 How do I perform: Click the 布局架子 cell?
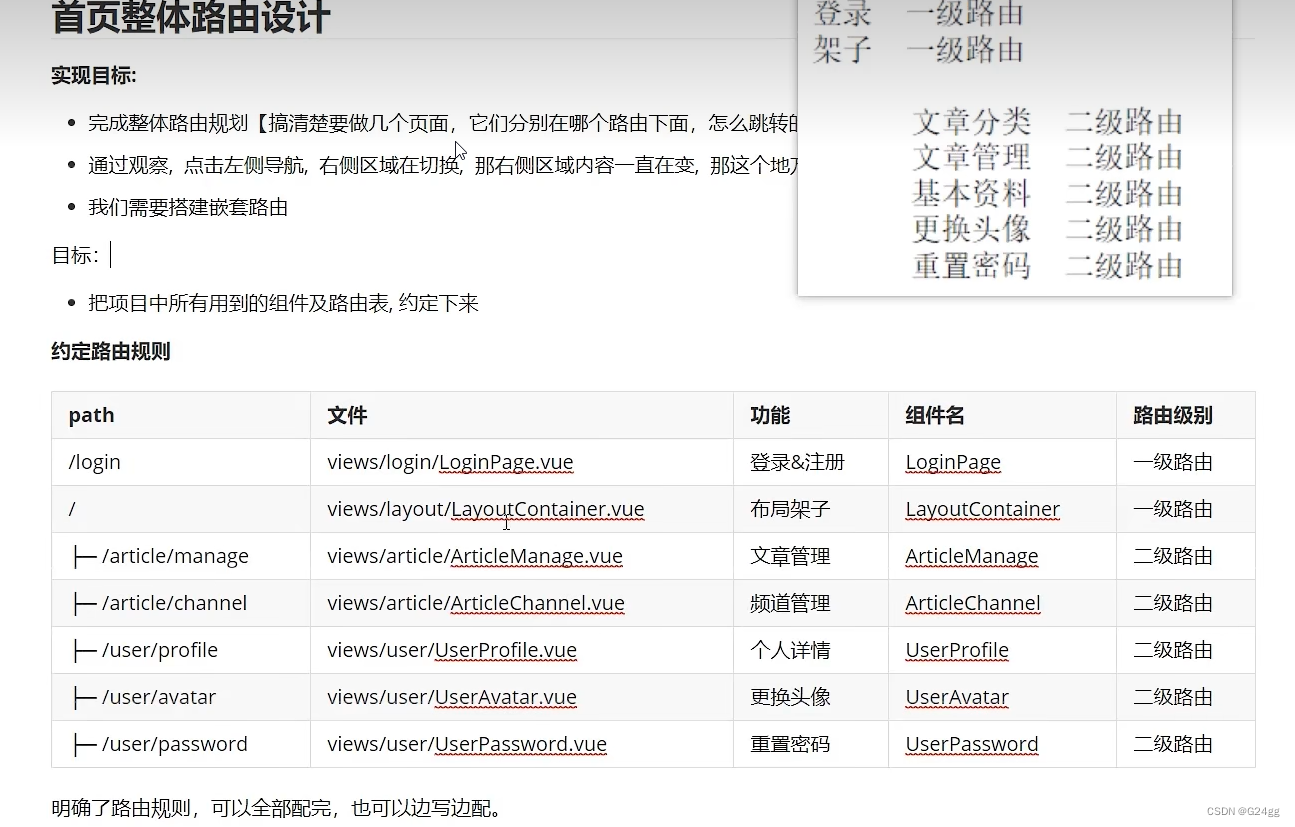(811, 509)
